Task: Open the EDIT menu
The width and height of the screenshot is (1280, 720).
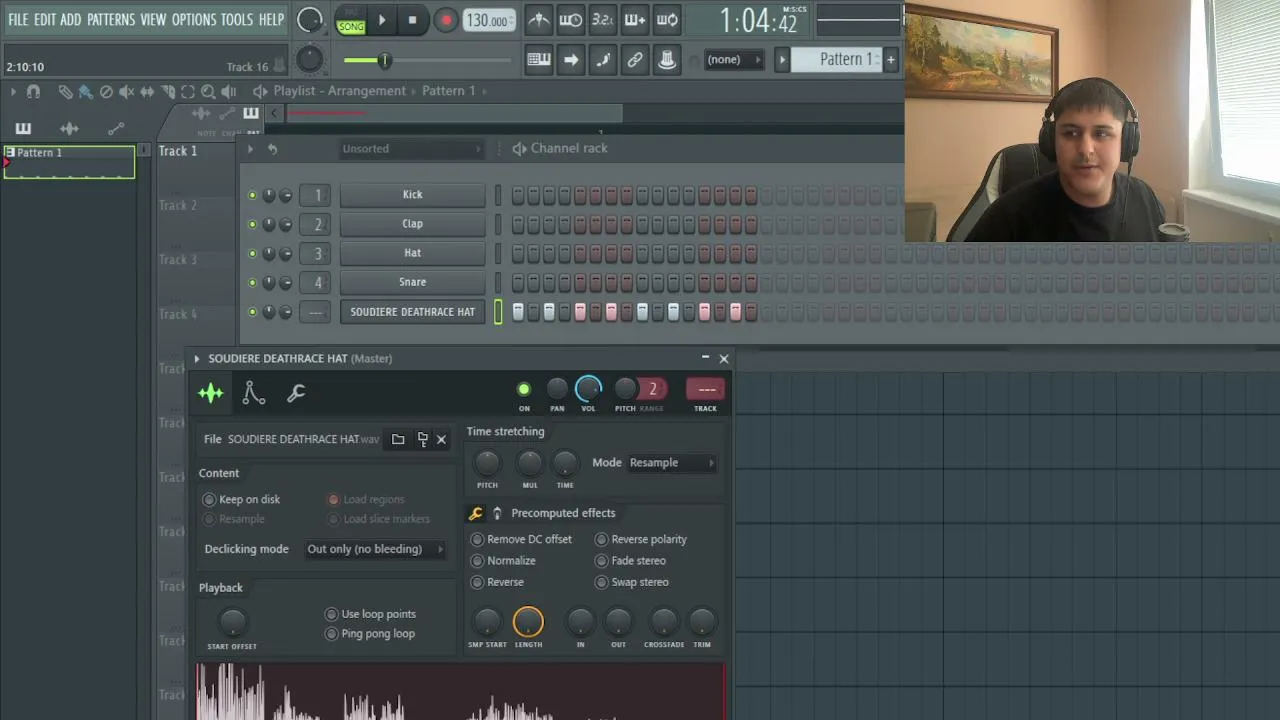Action: [45, 20]
